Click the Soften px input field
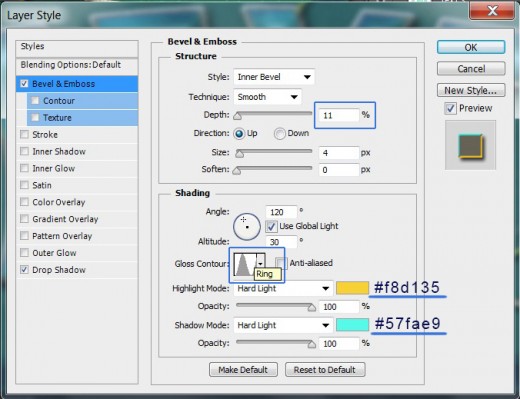 (x=339, y=170)
